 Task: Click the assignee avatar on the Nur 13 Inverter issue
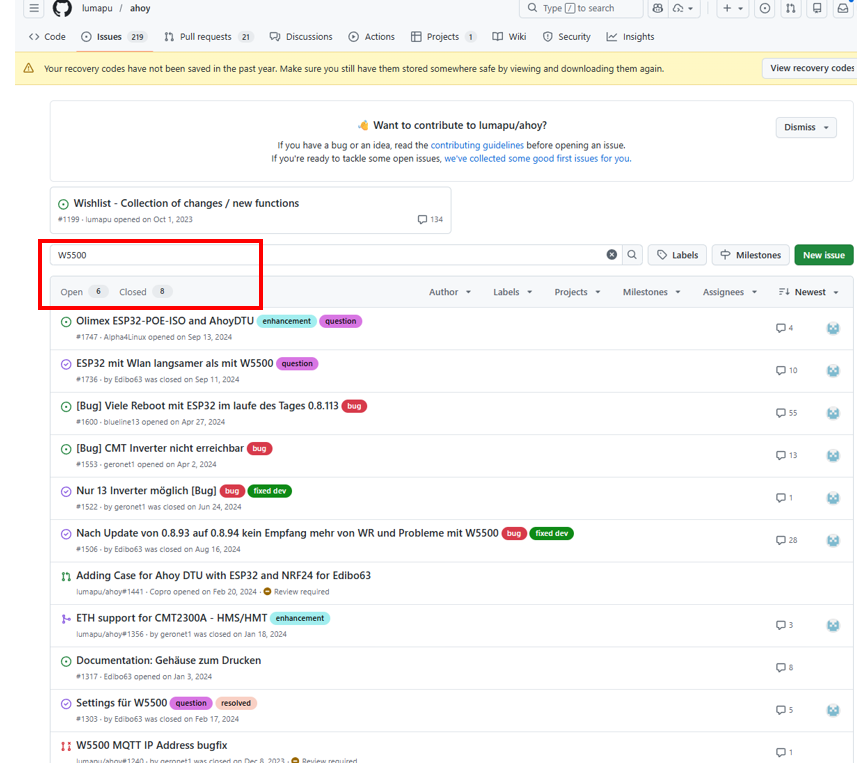[x=833, y=498]
